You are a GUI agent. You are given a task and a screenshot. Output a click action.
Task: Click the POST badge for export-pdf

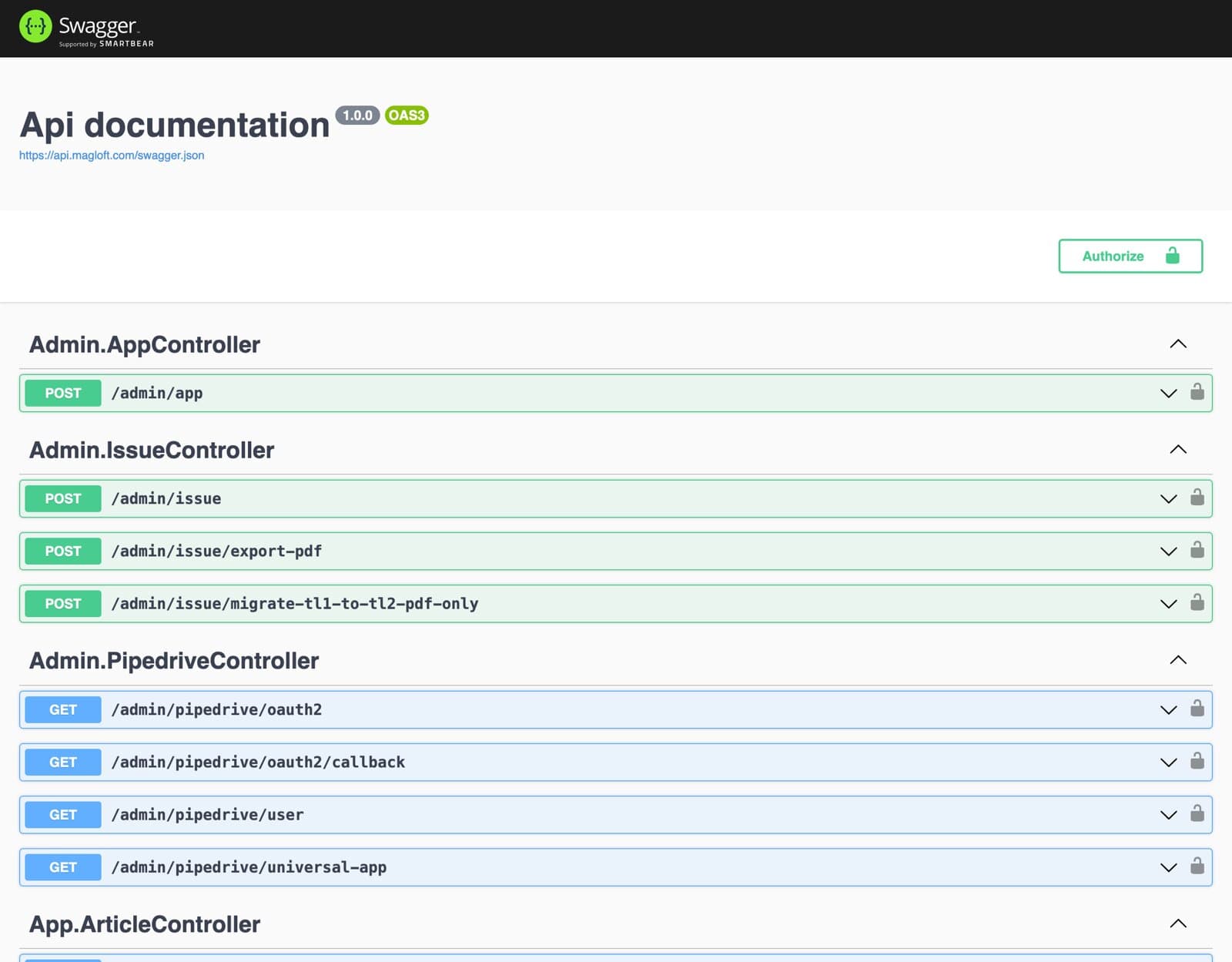pos(63,551)
